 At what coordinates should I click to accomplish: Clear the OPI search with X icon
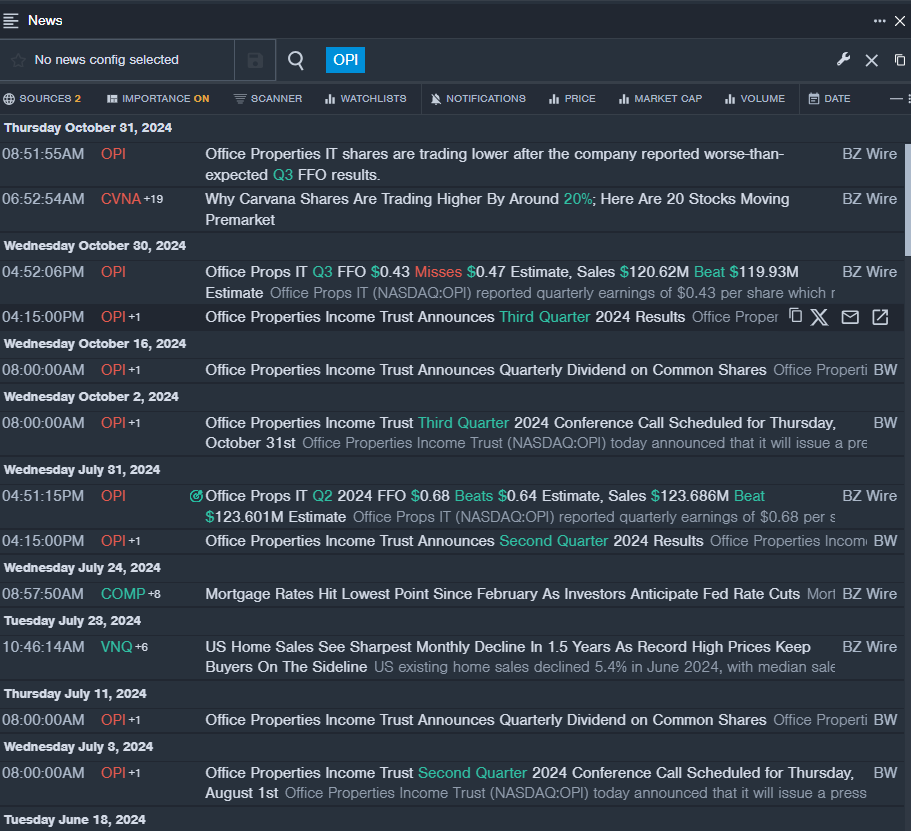point(871,60)
